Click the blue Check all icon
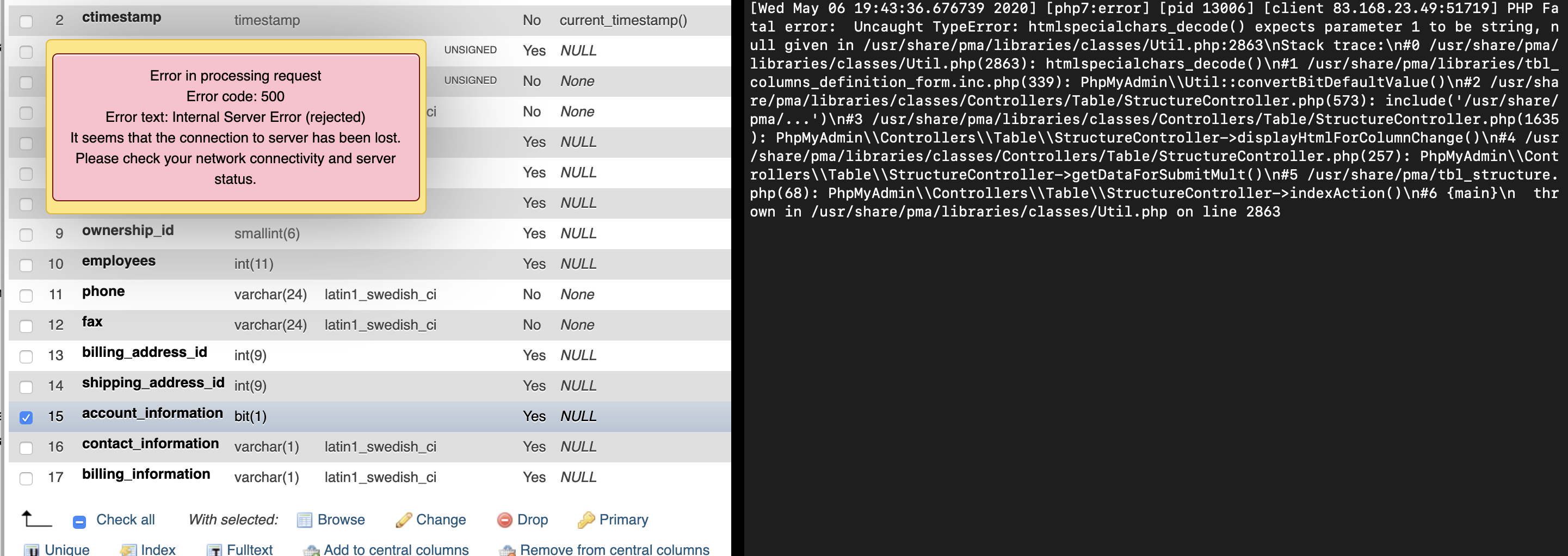 (x=79, y=521)
